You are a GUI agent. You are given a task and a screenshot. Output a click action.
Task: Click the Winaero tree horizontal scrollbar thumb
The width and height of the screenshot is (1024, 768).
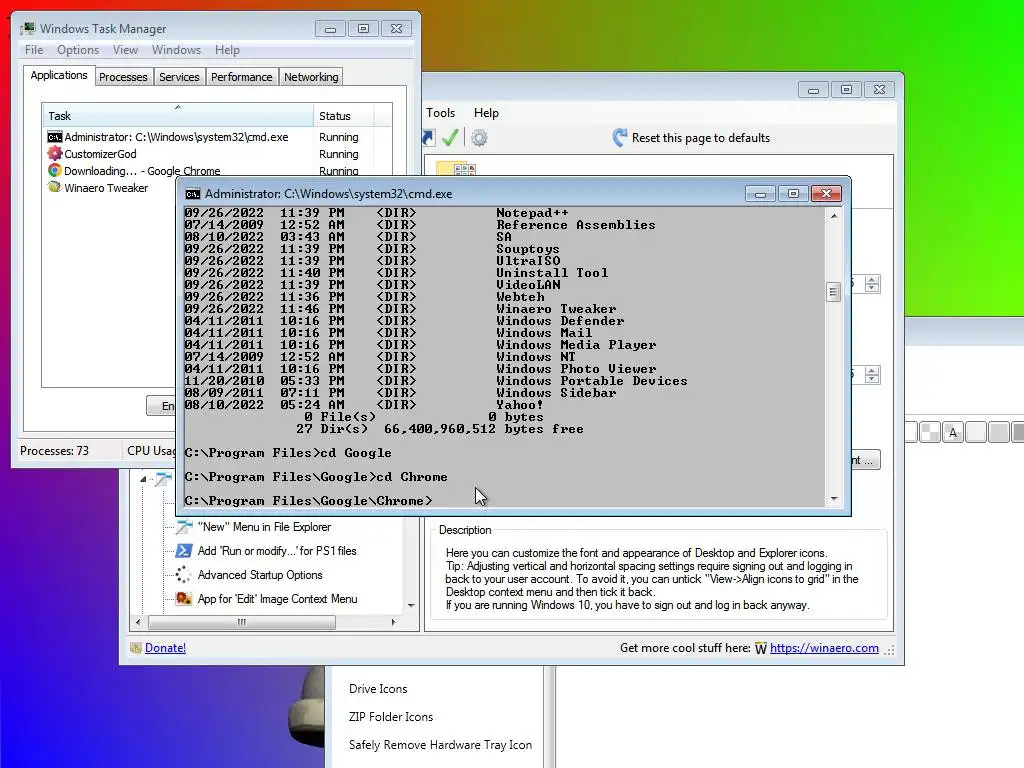tap(242, 622)
